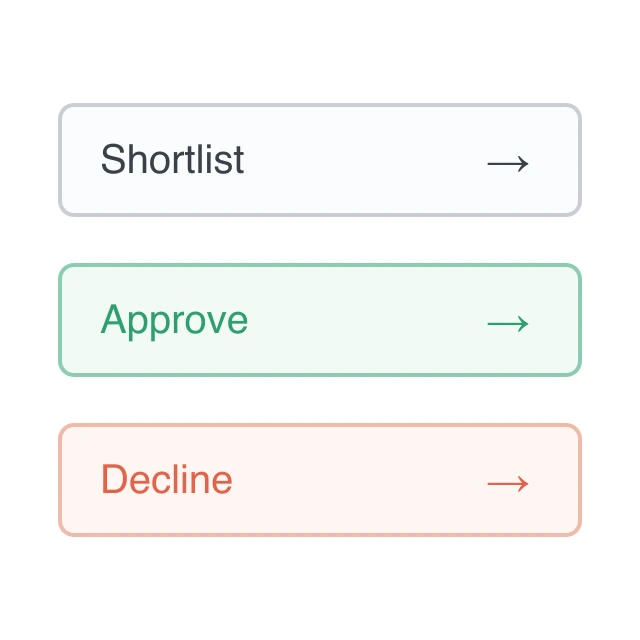
Task: Decline the item via the salmon-bordered button
Action: click(320, 480)
